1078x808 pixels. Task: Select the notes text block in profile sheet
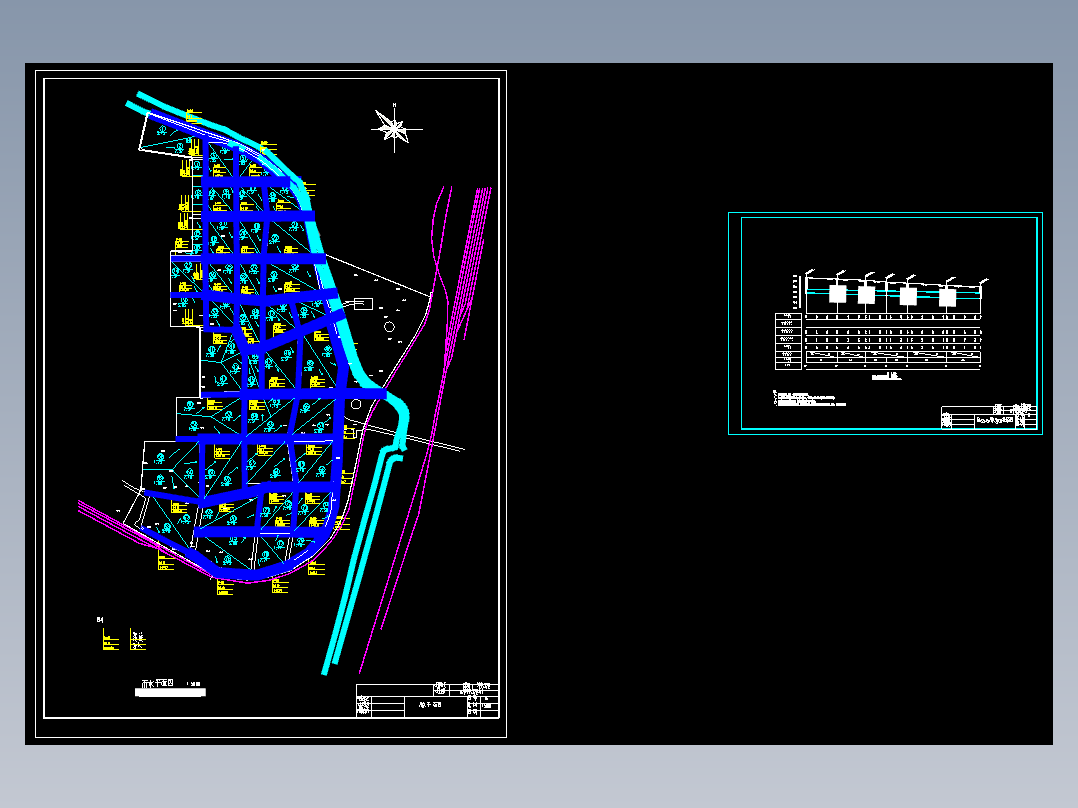[x=809, y=398]
